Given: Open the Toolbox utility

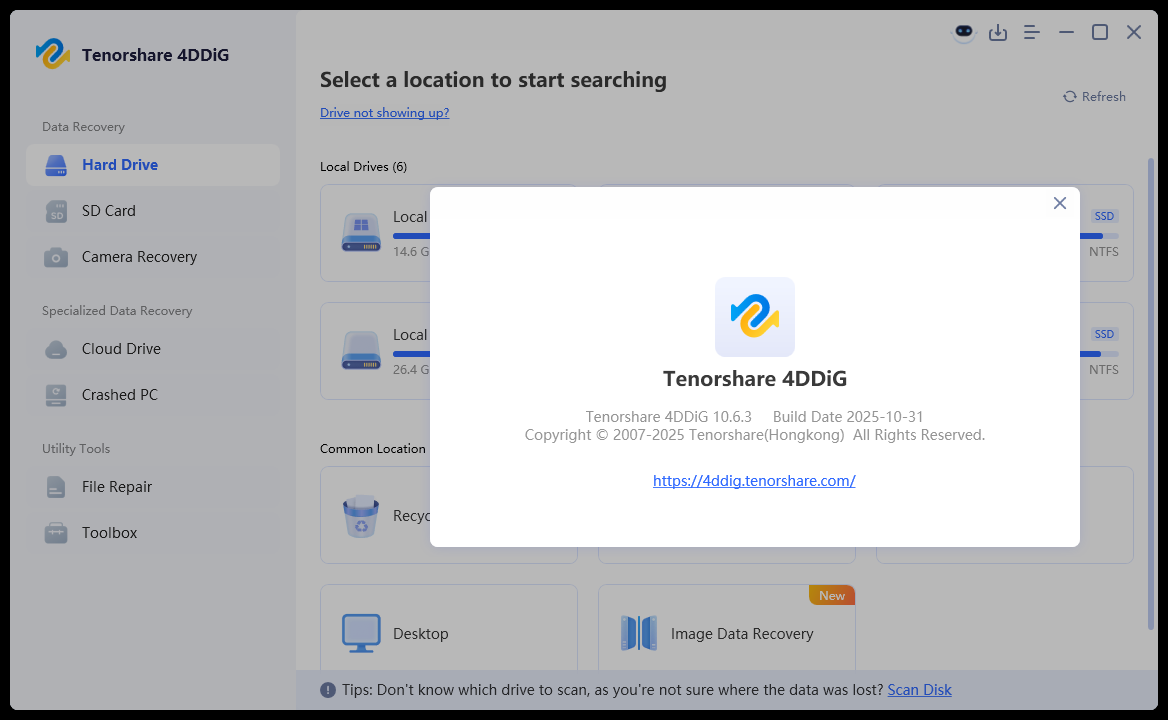Looking at the screenshot, I should point(153,533).
